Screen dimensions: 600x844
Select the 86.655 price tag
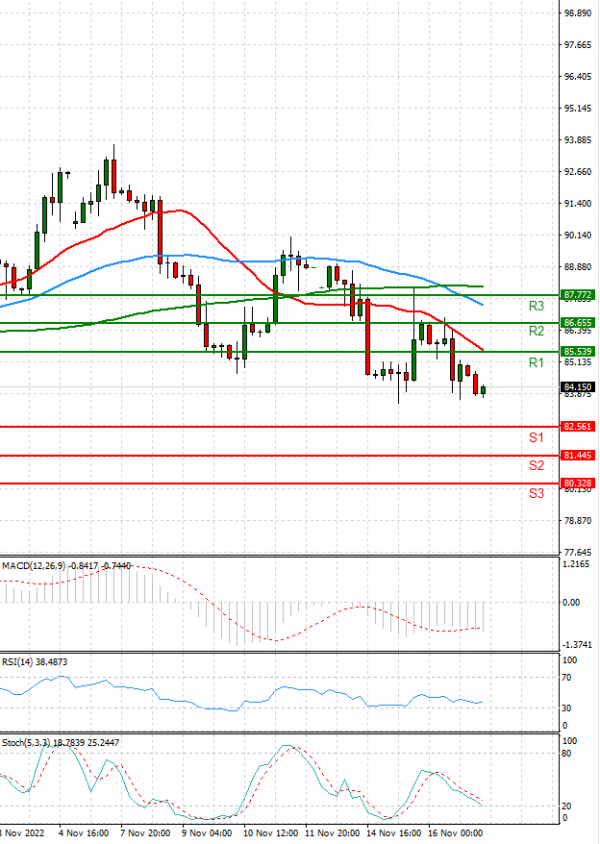(x=577, y=322)
